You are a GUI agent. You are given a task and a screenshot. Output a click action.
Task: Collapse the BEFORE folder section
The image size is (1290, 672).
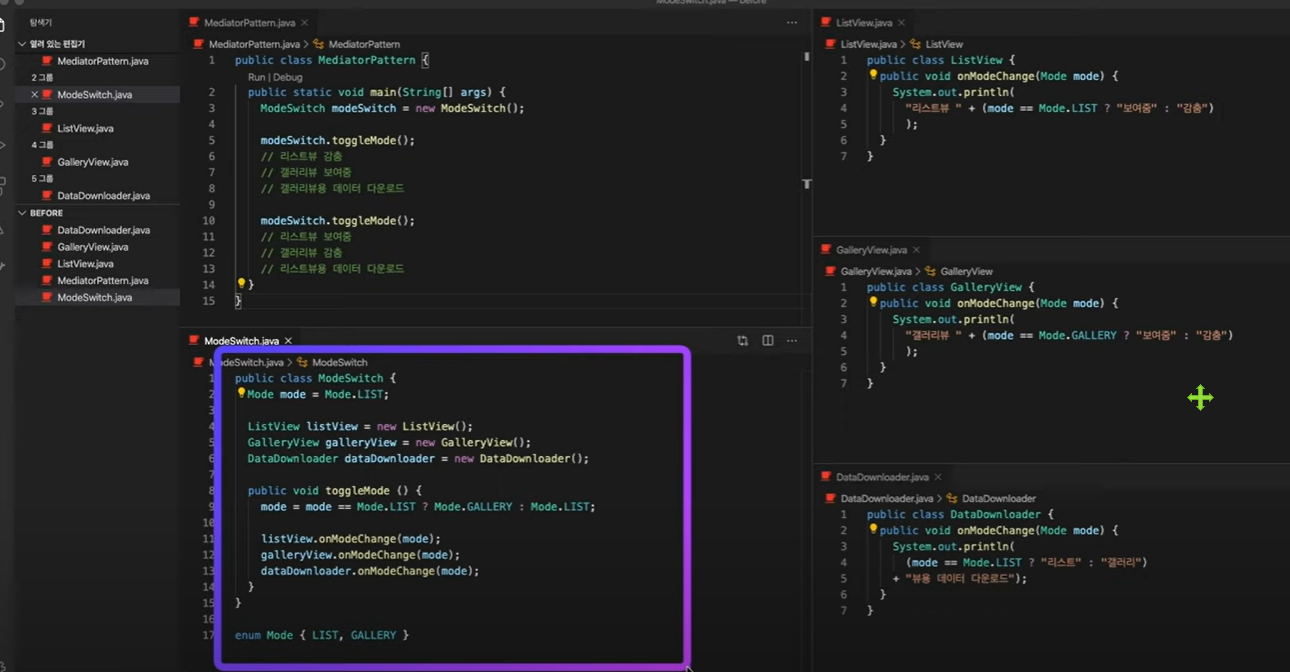coord(23,213)
